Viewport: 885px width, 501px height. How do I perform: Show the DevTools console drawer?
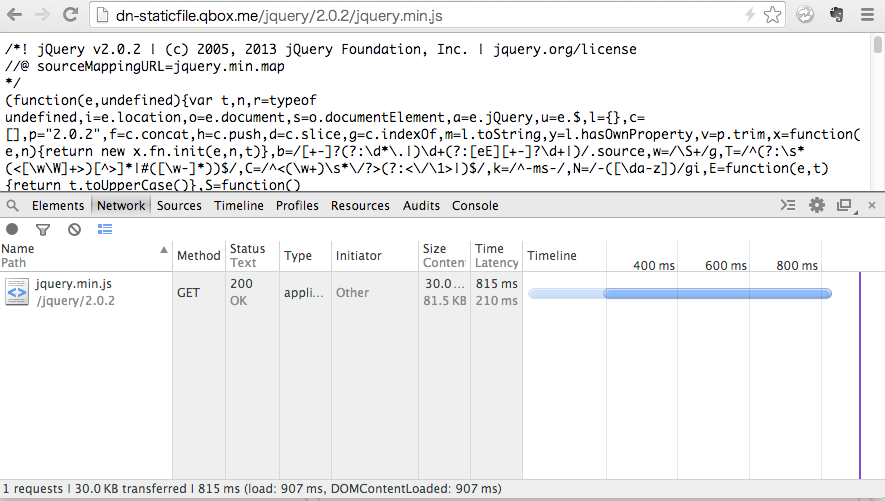point(788,205)
